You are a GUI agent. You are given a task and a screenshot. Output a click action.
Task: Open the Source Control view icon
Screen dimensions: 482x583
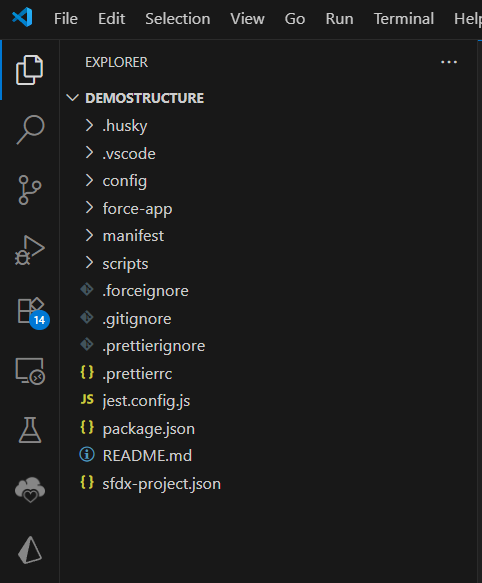click(x=29, y=190)
